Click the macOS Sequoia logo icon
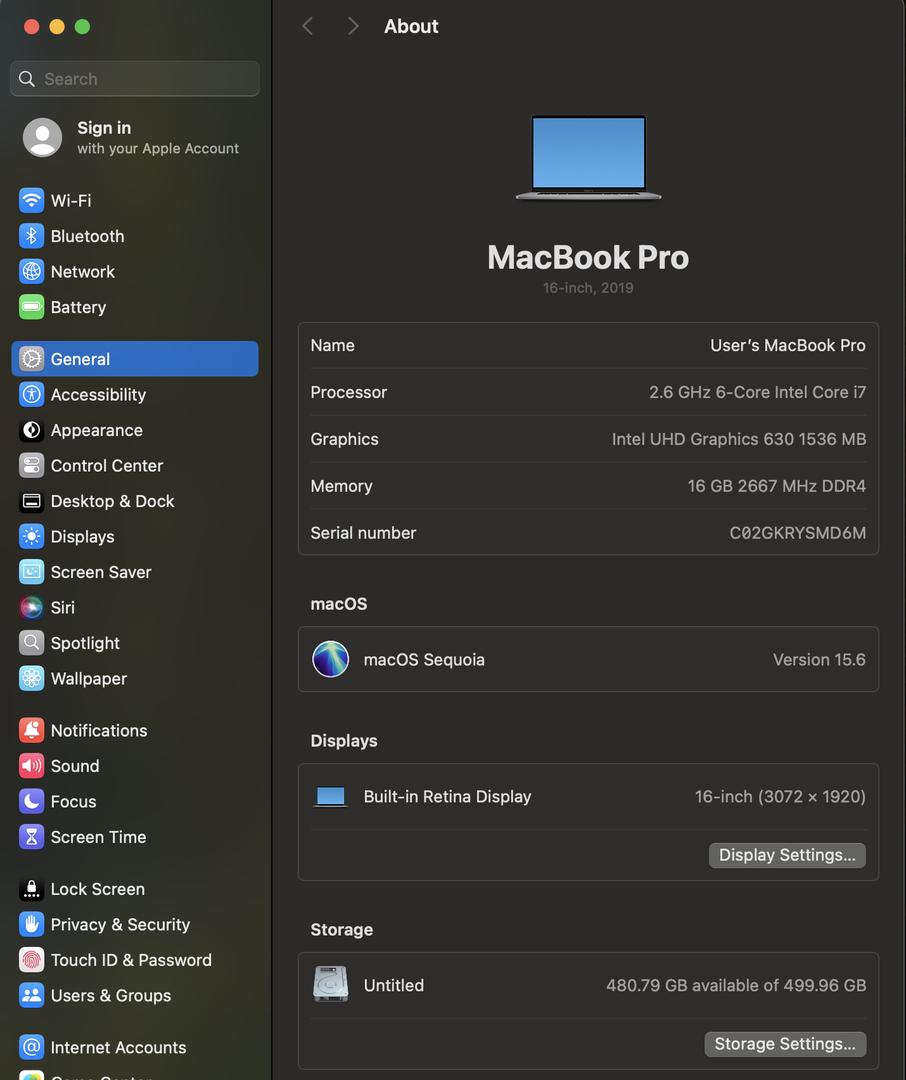This screenshot has width=906, height=1080. (x=331, y=659)
